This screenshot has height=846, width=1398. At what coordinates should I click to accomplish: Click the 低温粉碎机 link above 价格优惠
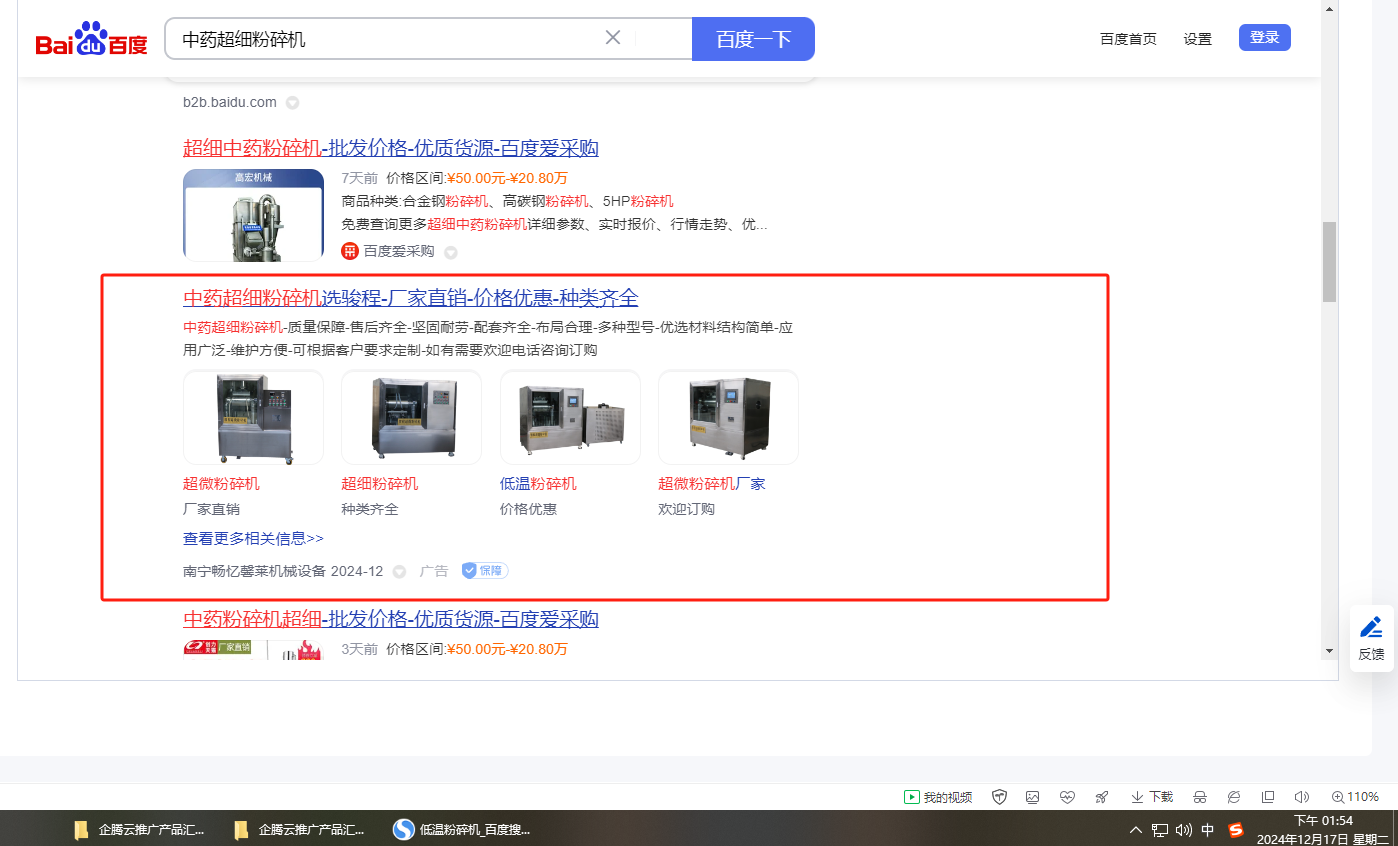[538, 484]
